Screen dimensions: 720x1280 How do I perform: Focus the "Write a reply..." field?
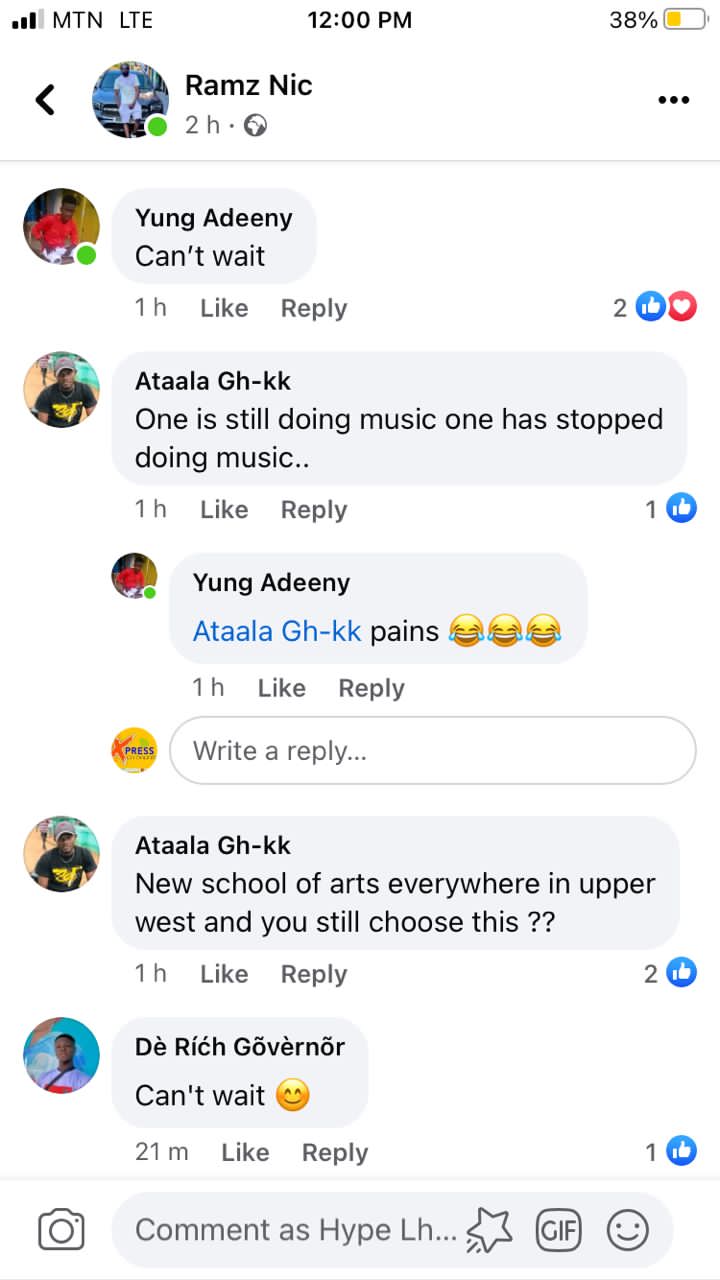tap(432, 750)
